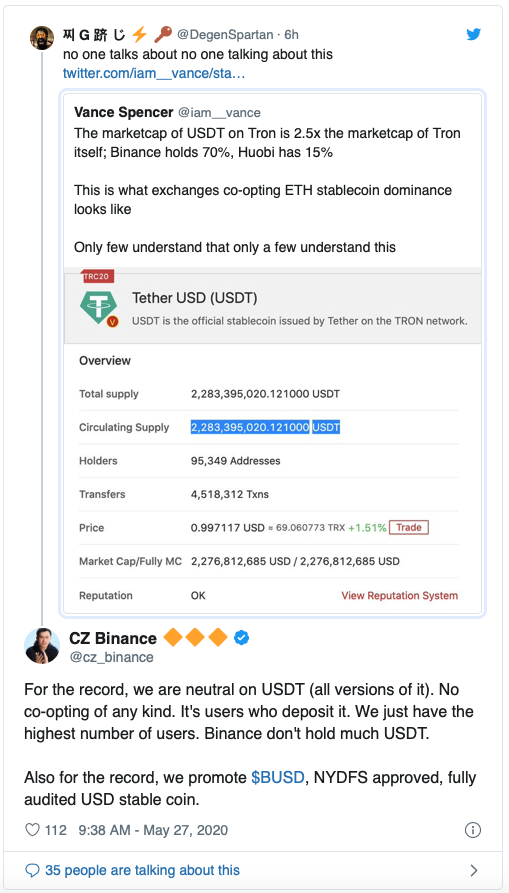
Task: Click the highlighted Circulating Supply value
Action: click(x=265, y=427)
